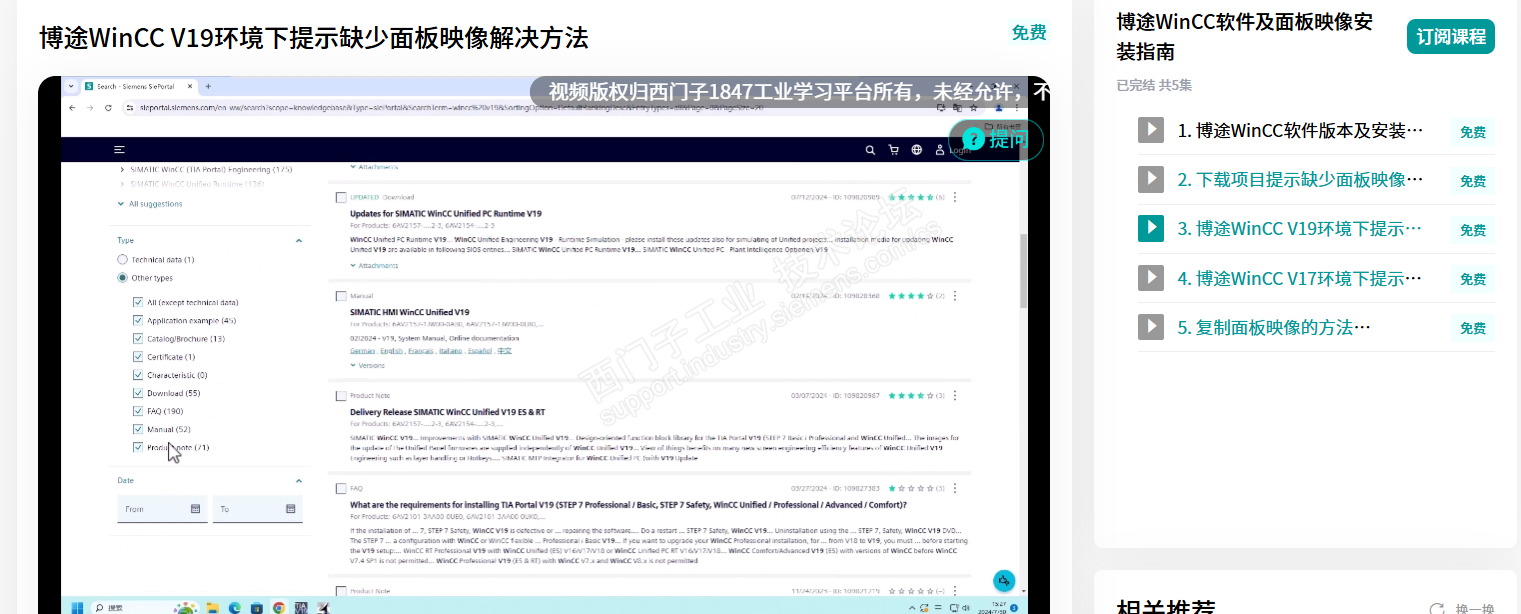
Task: Click the 订阅课程 subscribe button
Action: (1451, 37)
